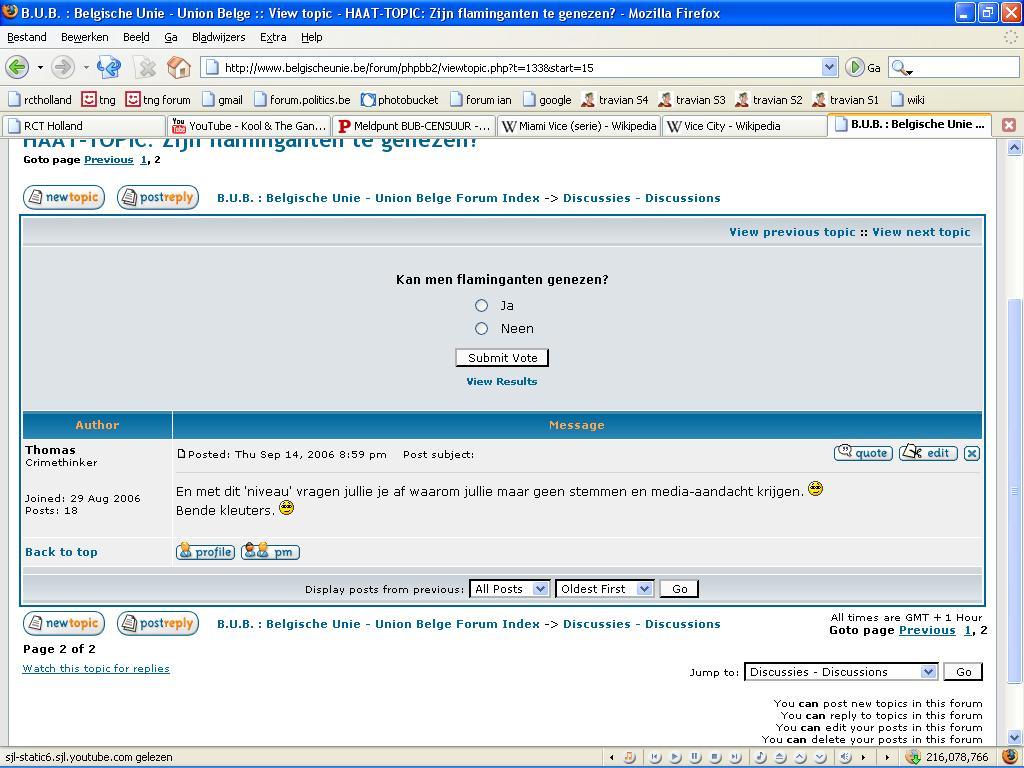Click the Reload page toolbar icon
Viewport: 1024px width, 768px height.
[x=109, y=67]
